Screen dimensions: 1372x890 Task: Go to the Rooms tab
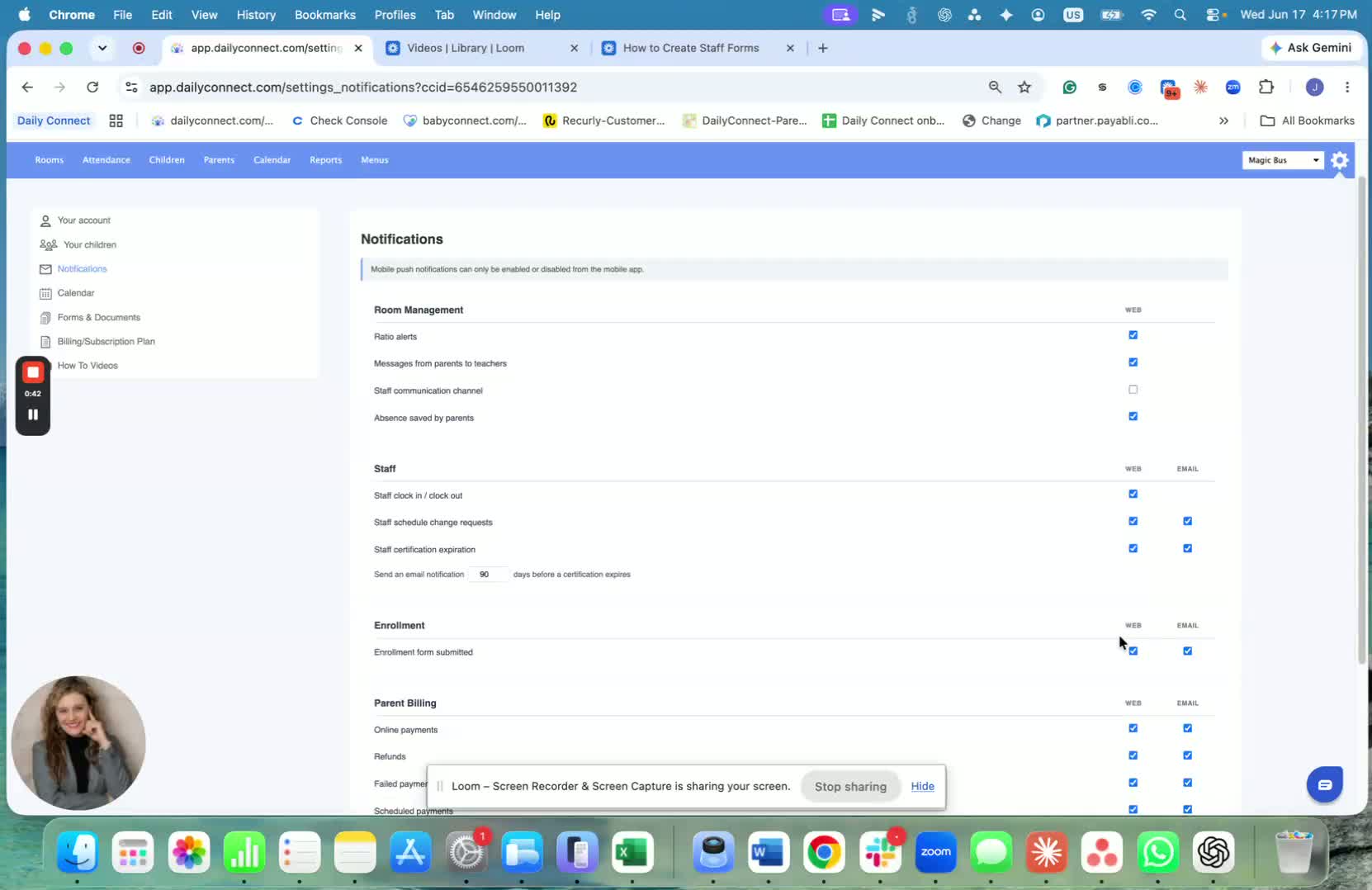point(50,160)
